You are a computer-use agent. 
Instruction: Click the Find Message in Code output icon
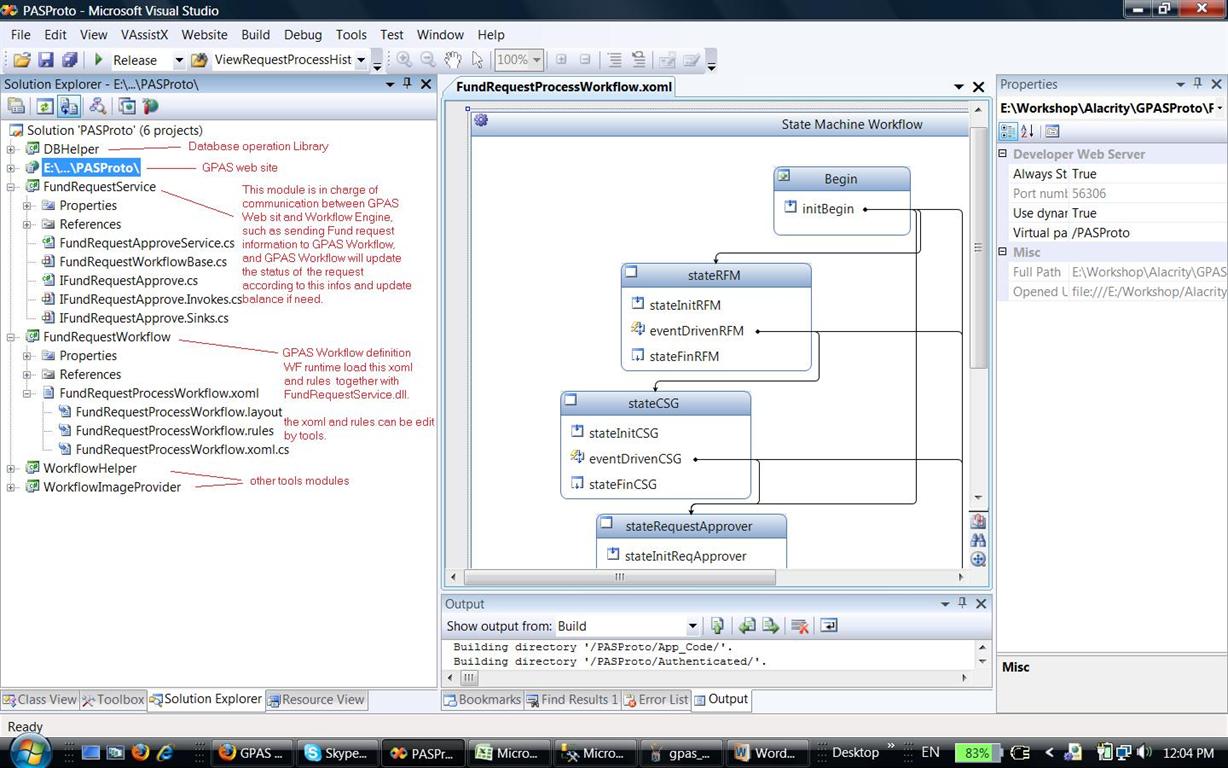coord(717,626)
